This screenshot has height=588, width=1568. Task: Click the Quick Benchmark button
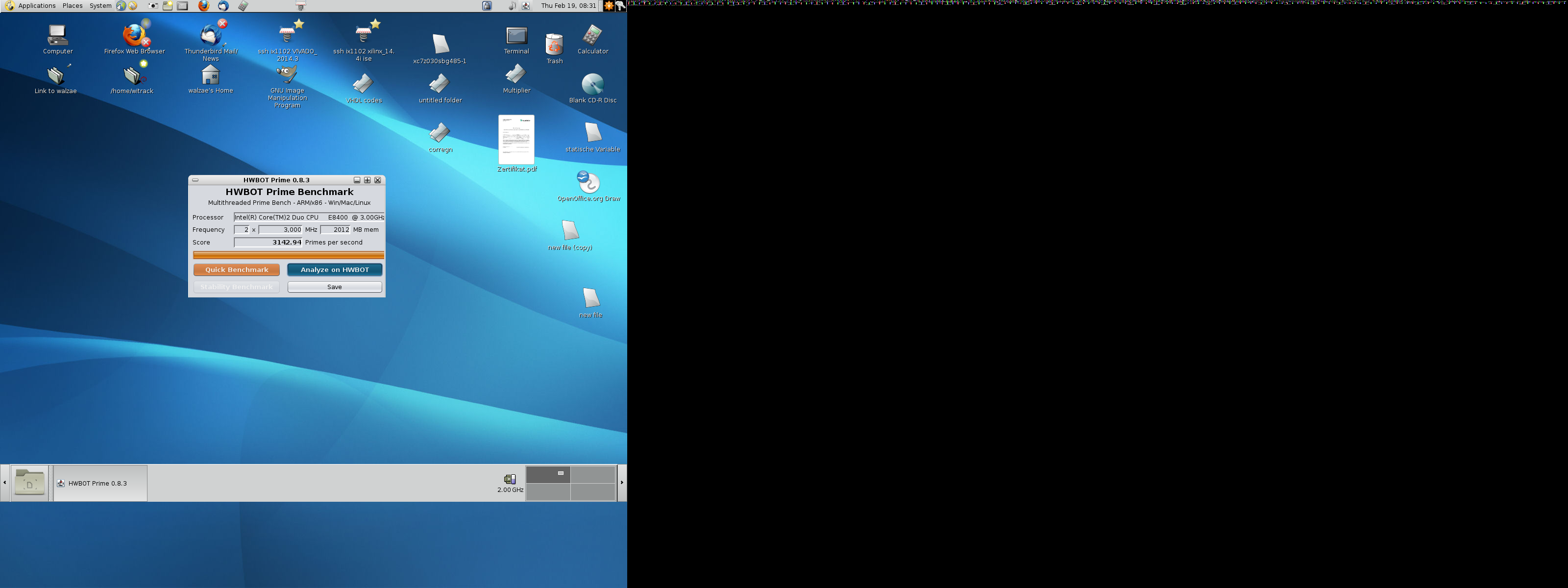coord(236,269)
